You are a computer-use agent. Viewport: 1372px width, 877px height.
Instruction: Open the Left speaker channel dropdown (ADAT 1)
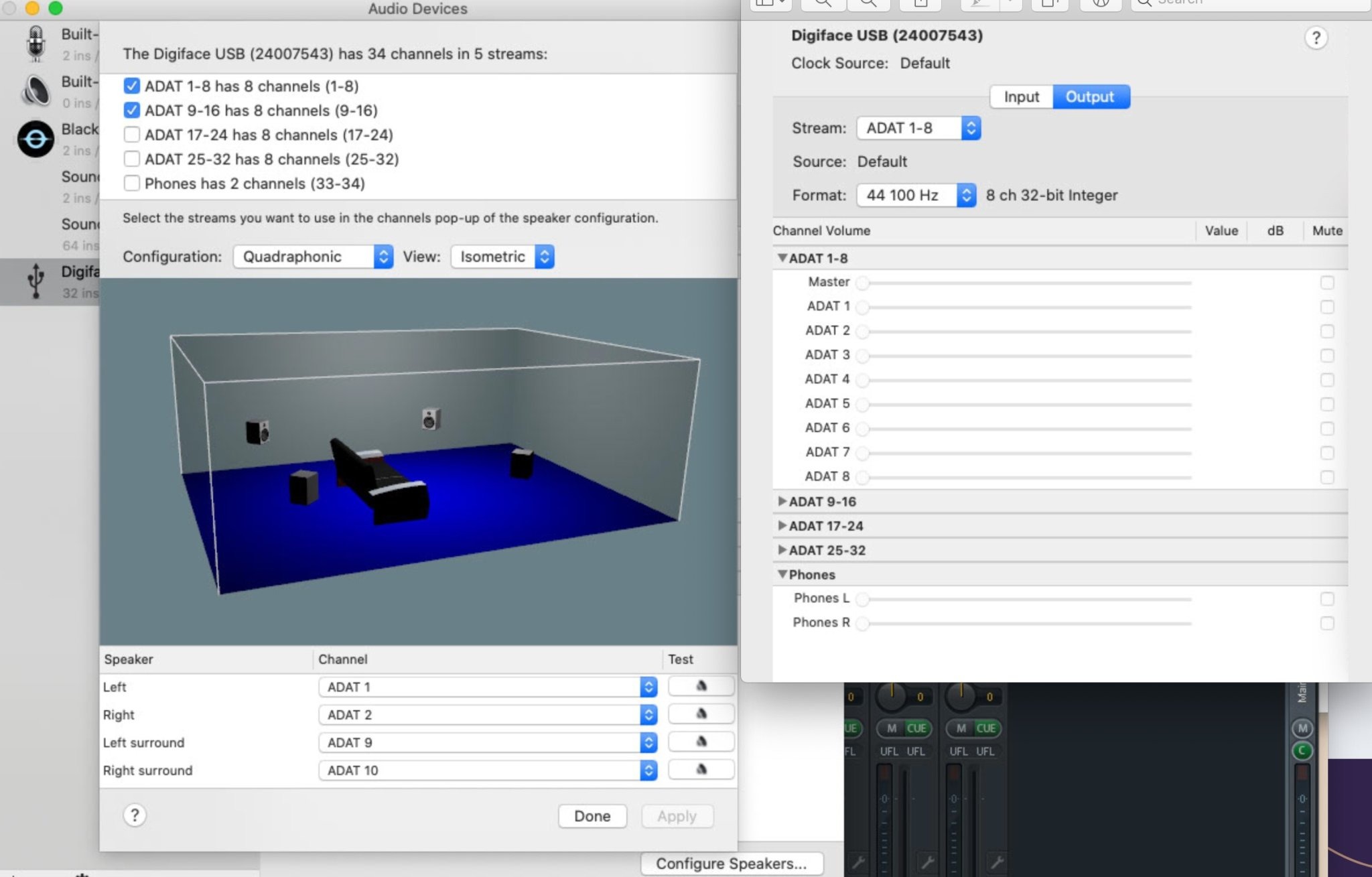(488, 687)
